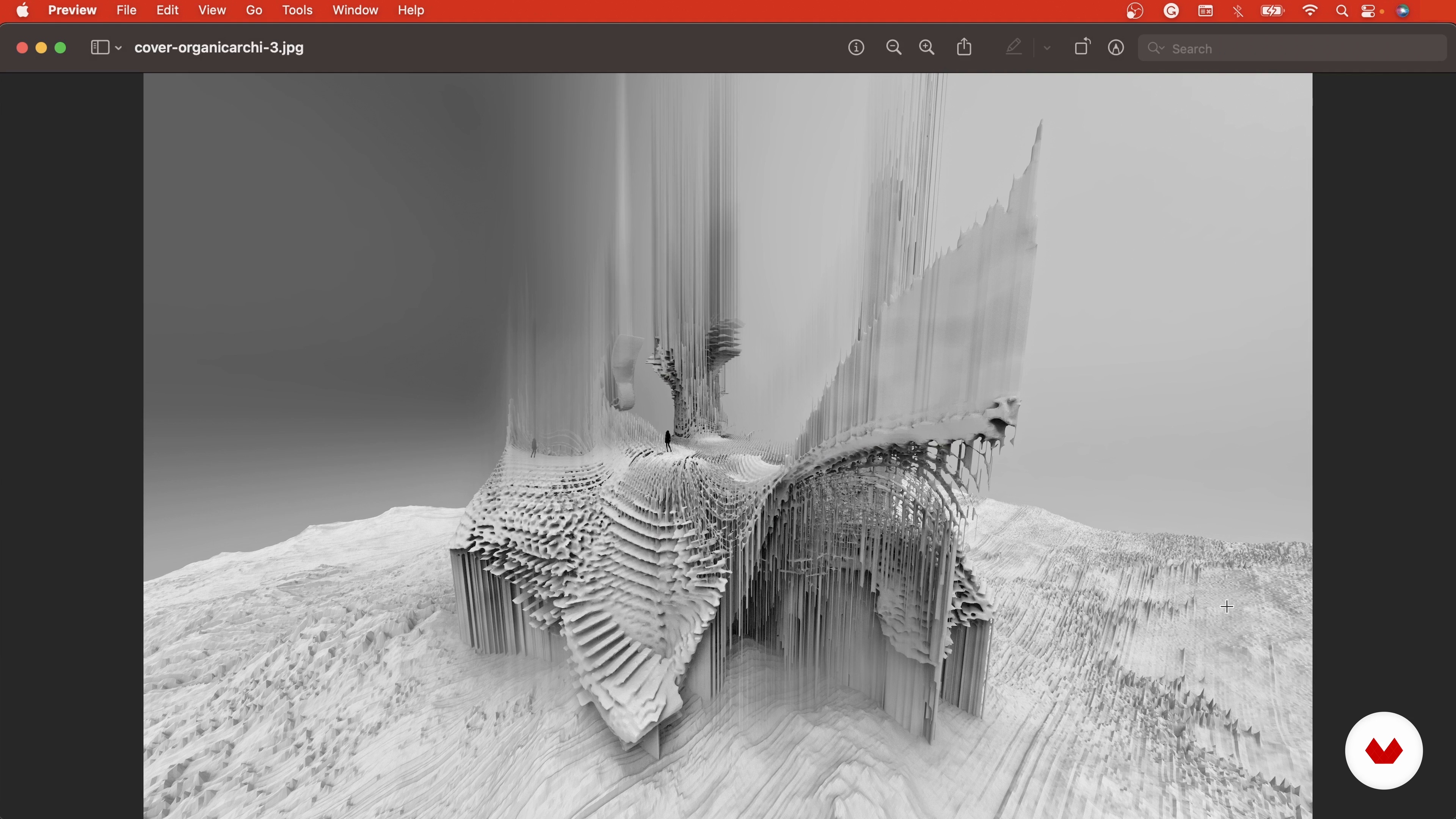
Task: Open Spotlight search in menu bar
Action: point(1342,11)
